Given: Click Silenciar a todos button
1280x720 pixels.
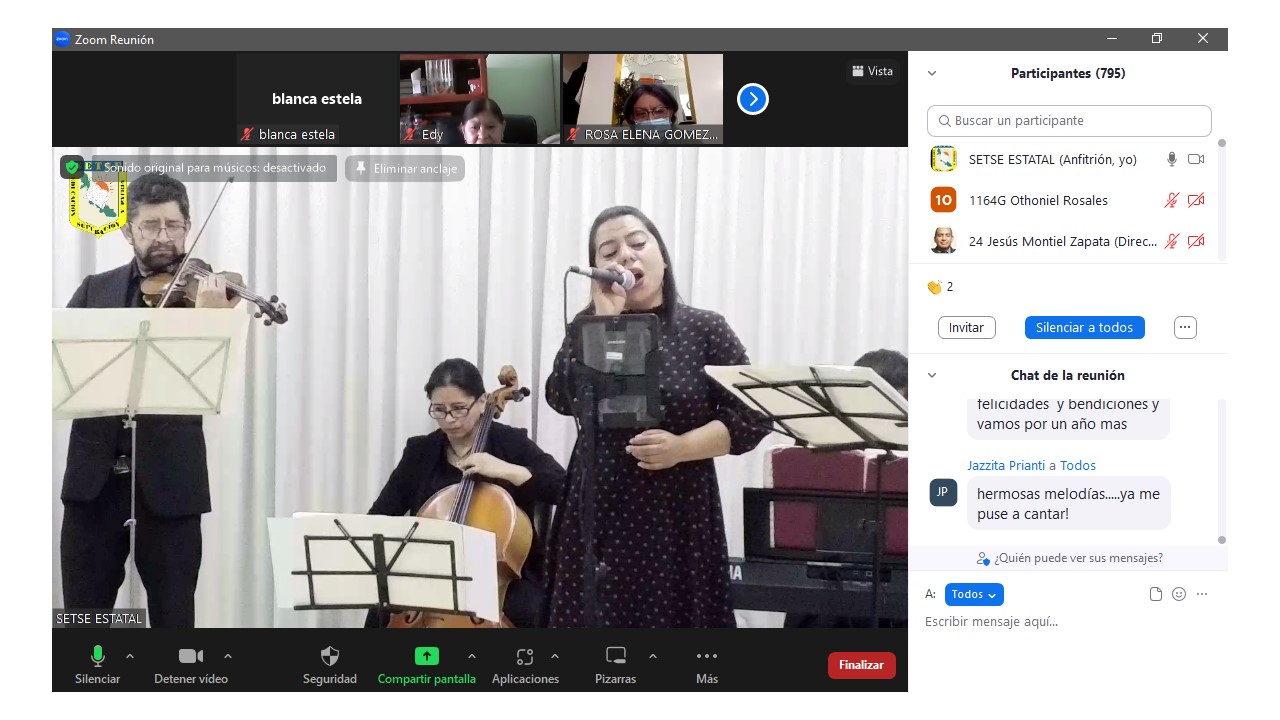Looking at the screenshot, I should click(x=1084, y=327).
